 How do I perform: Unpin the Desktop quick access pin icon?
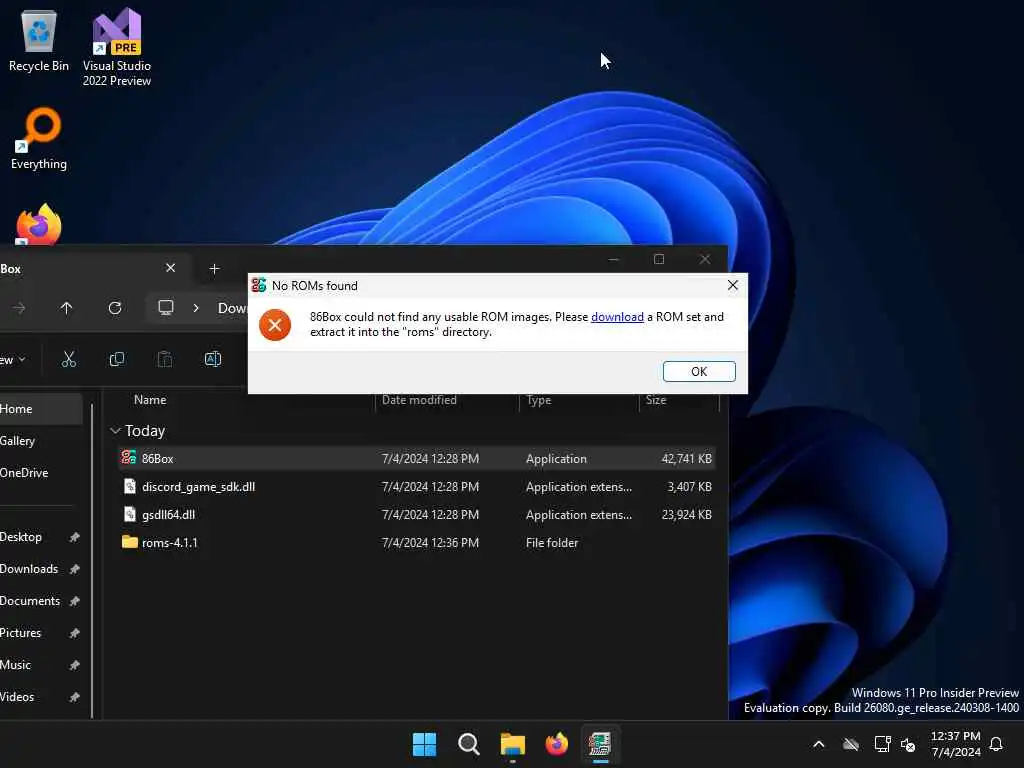point(74,537)
